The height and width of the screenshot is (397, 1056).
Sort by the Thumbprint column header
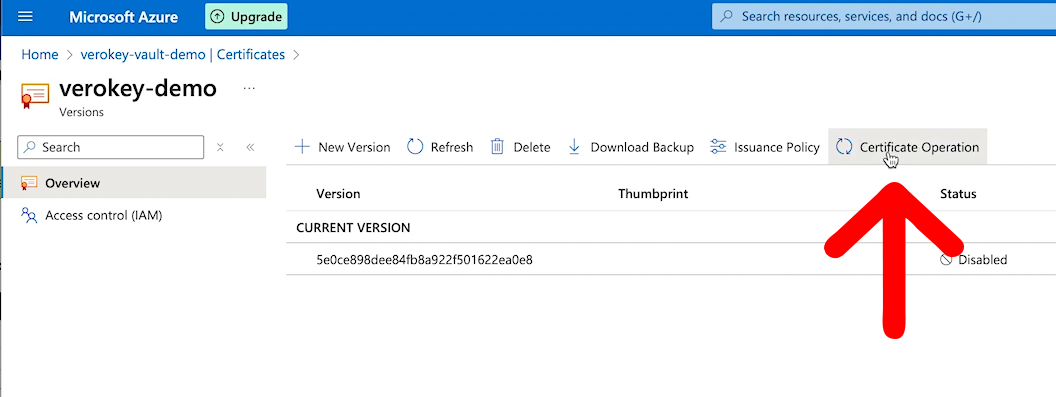pos(653,194)
